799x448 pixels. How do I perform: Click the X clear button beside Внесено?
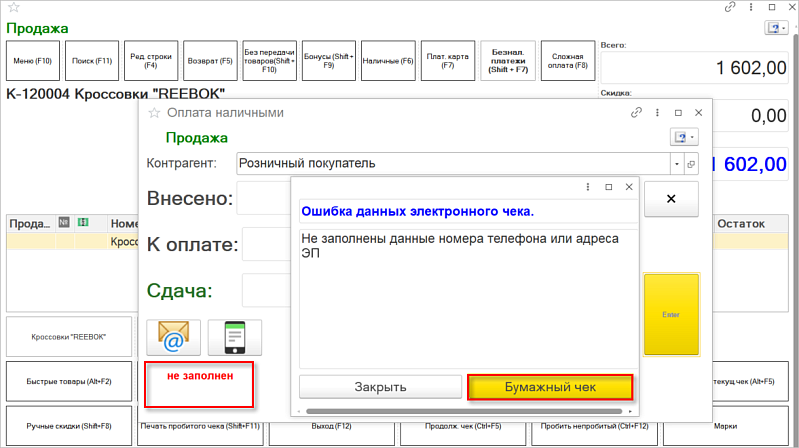670,199
